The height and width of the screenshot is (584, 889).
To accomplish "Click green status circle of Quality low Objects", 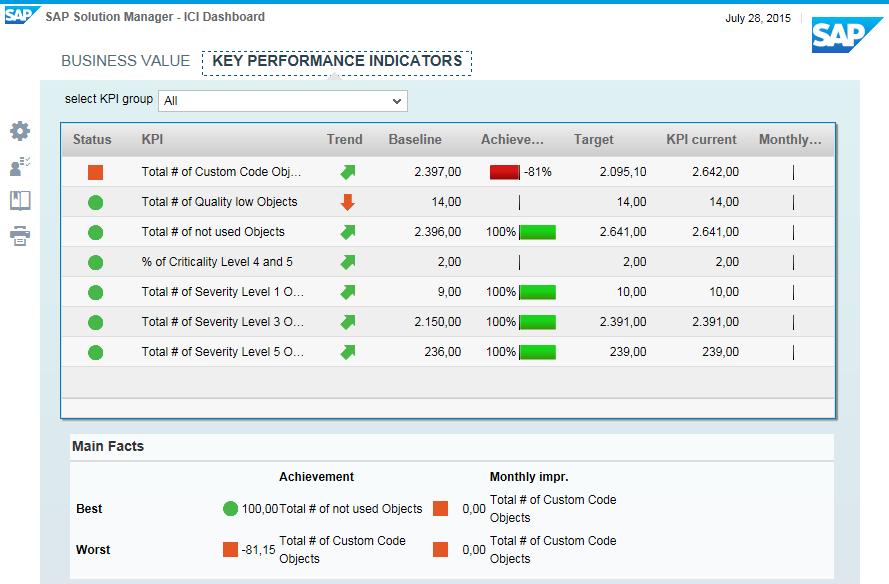I will pyautogui.click(x=95, y=202).
